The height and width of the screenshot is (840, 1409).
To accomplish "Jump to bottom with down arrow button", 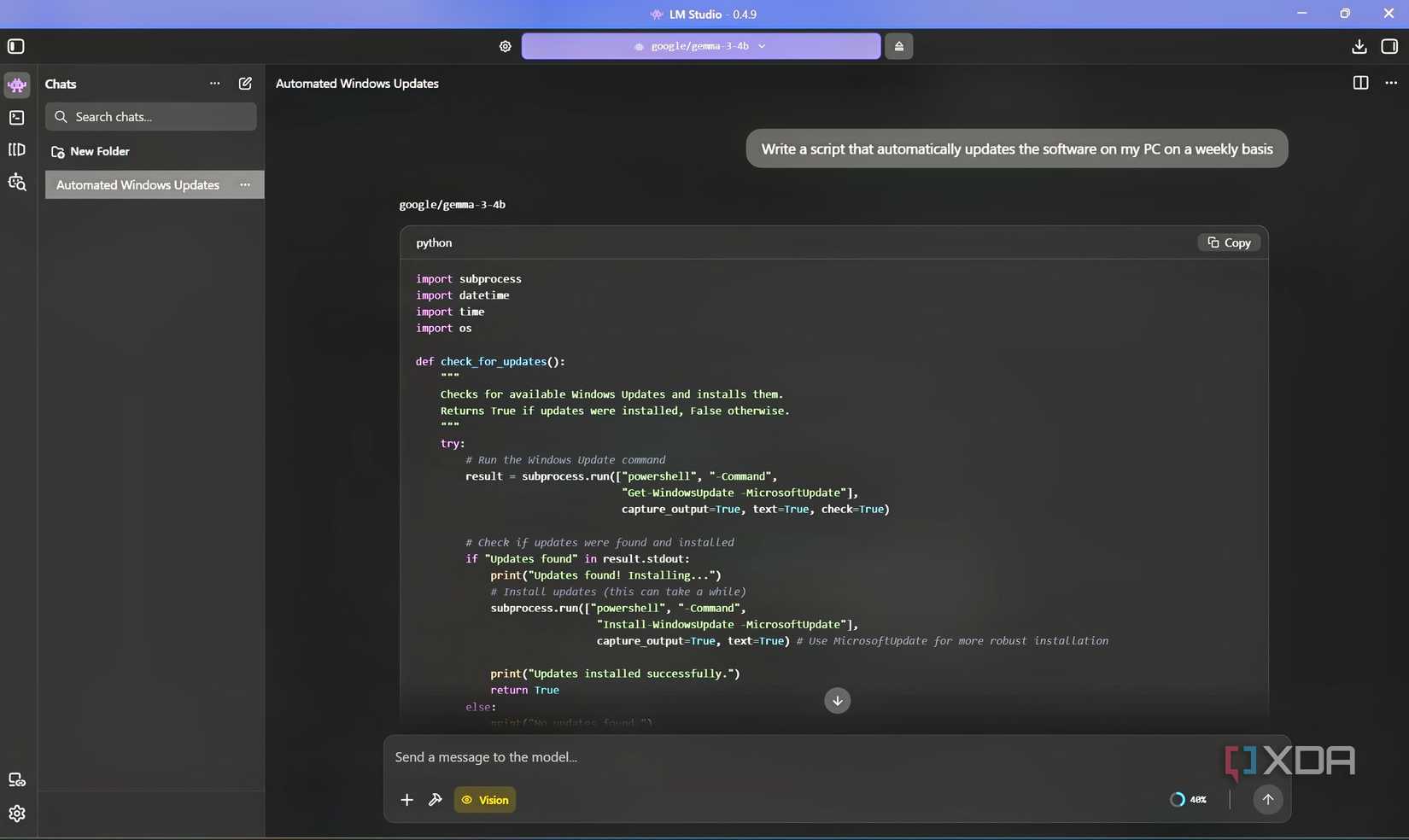I will (837, 701).
